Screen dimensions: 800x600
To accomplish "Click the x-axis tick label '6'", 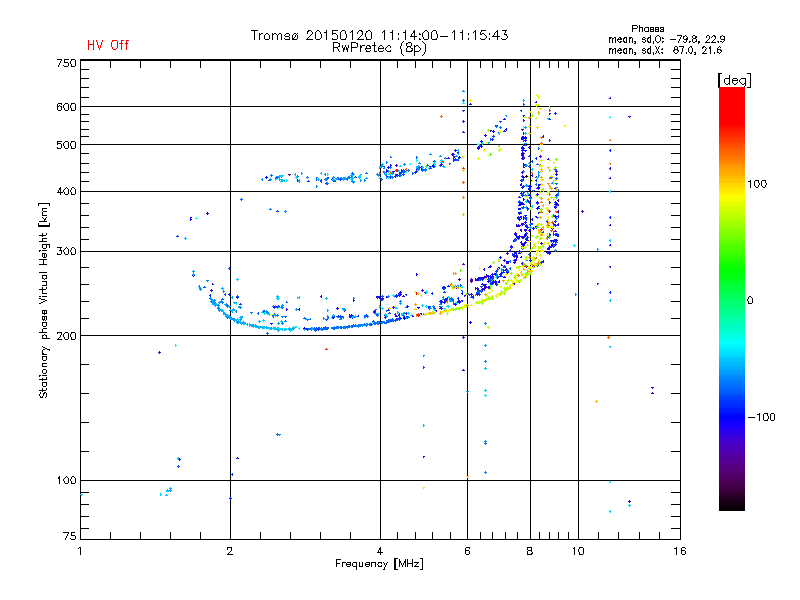I will click(x=467, y=551).
